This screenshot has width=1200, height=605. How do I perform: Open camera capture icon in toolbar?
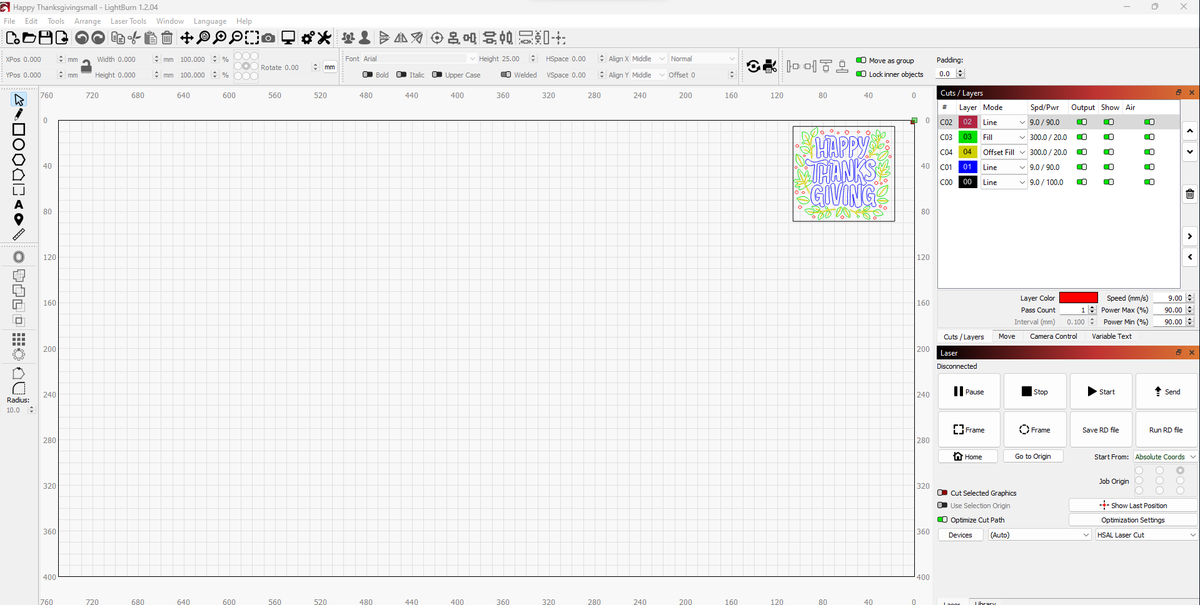pyautogui.click(x=270, y=38)
